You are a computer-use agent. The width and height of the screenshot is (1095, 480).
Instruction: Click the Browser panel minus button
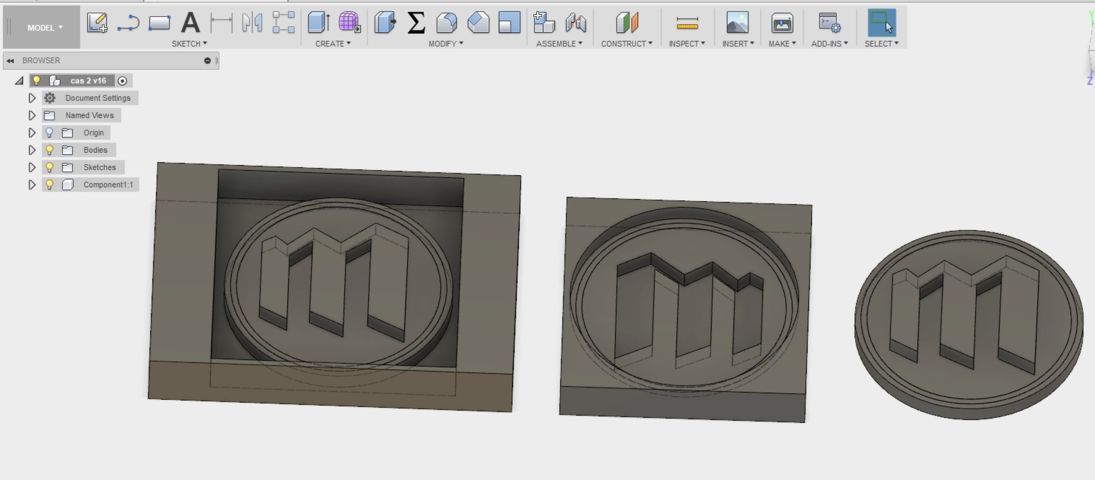tap(207, 61)
